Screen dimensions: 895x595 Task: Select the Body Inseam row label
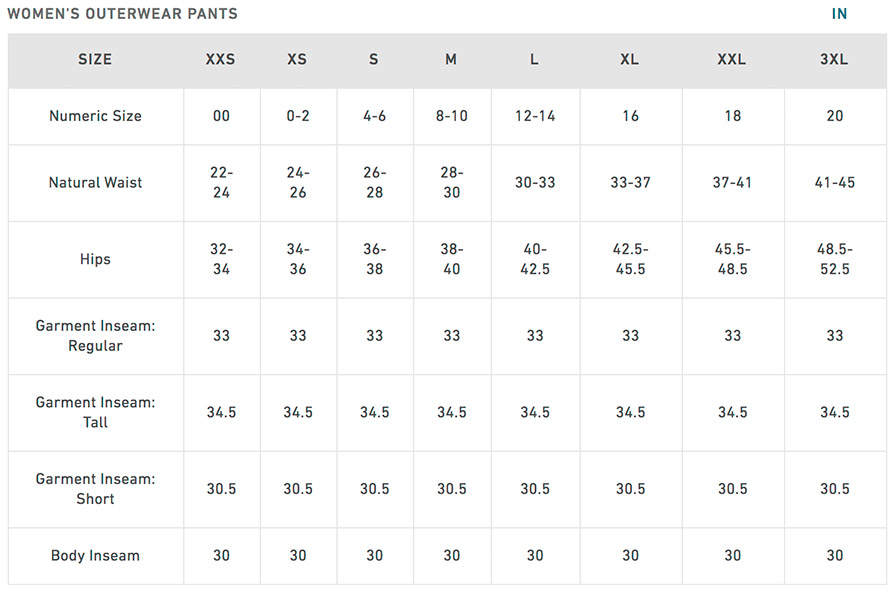tap(95, 556)
